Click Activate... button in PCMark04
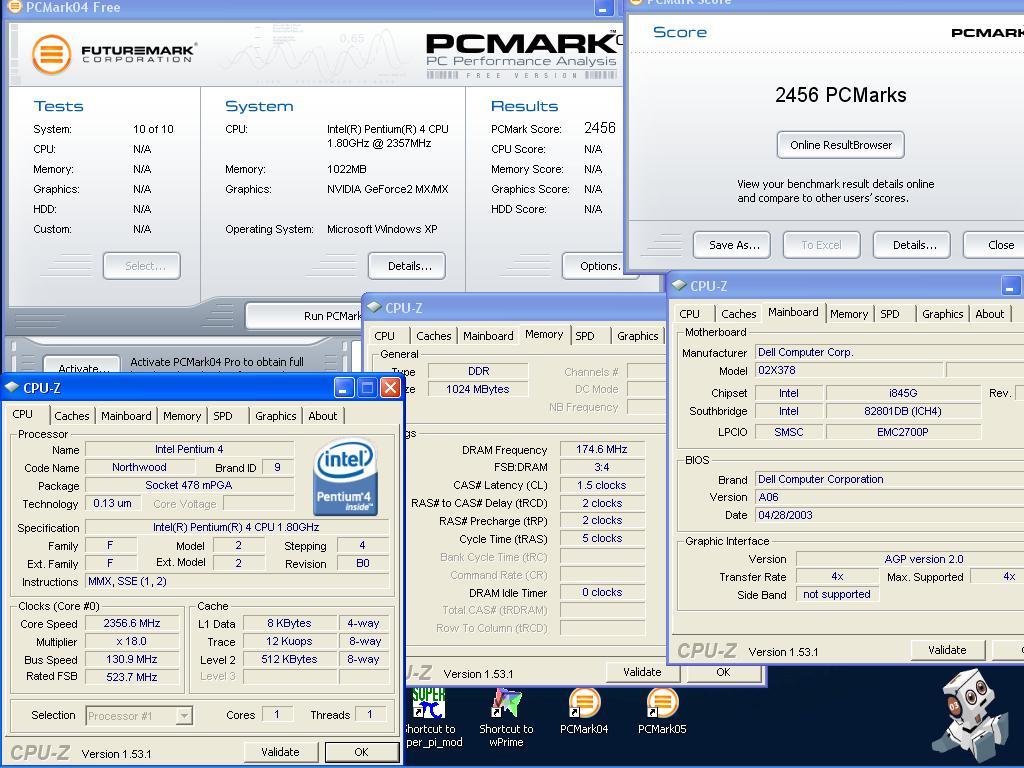This screenshot has width=1024, height=768. pos(82,366)
